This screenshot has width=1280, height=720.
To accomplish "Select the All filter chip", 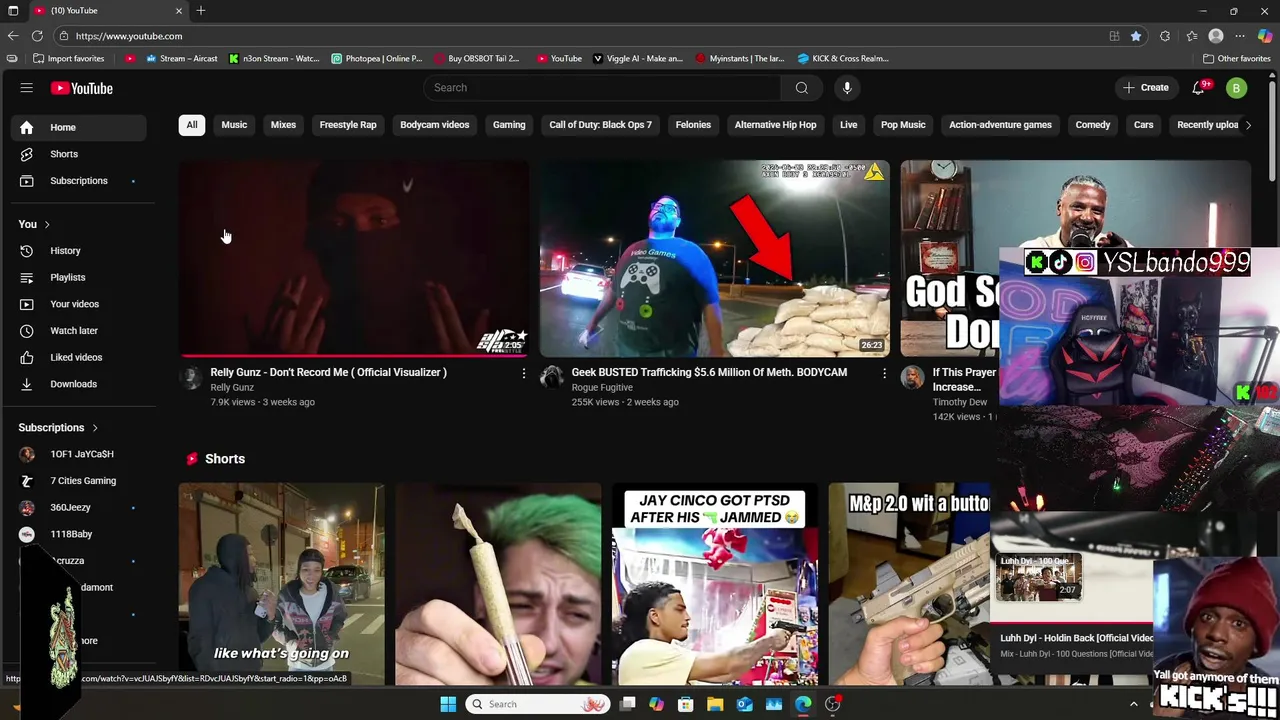I will click(x=192, y=125).
